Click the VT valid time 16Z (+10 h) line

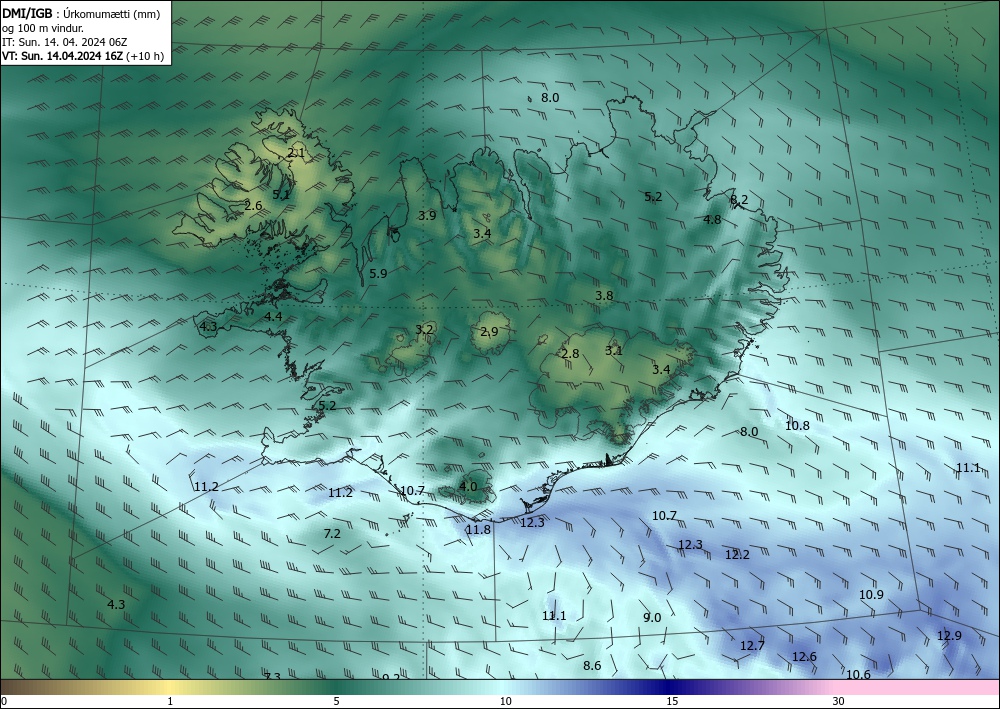tap(83, 56)
